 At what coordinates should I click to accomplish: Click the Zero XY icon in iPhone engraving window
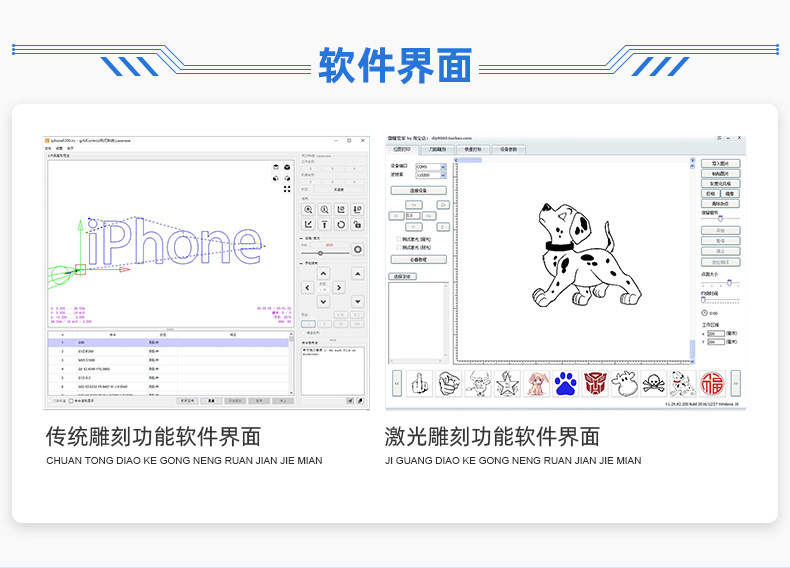click(x=341, y=210)
